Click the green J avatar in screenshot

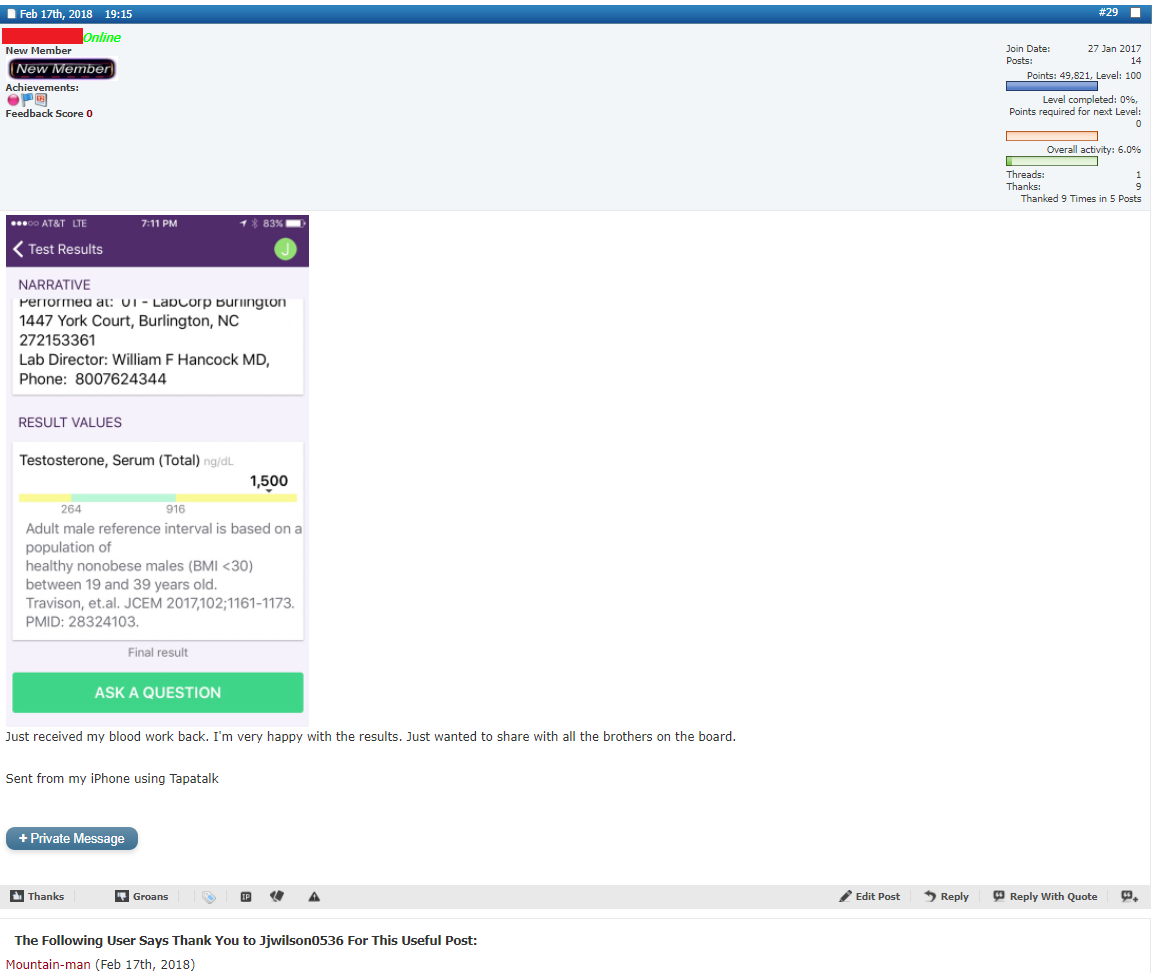pos(285,249)
